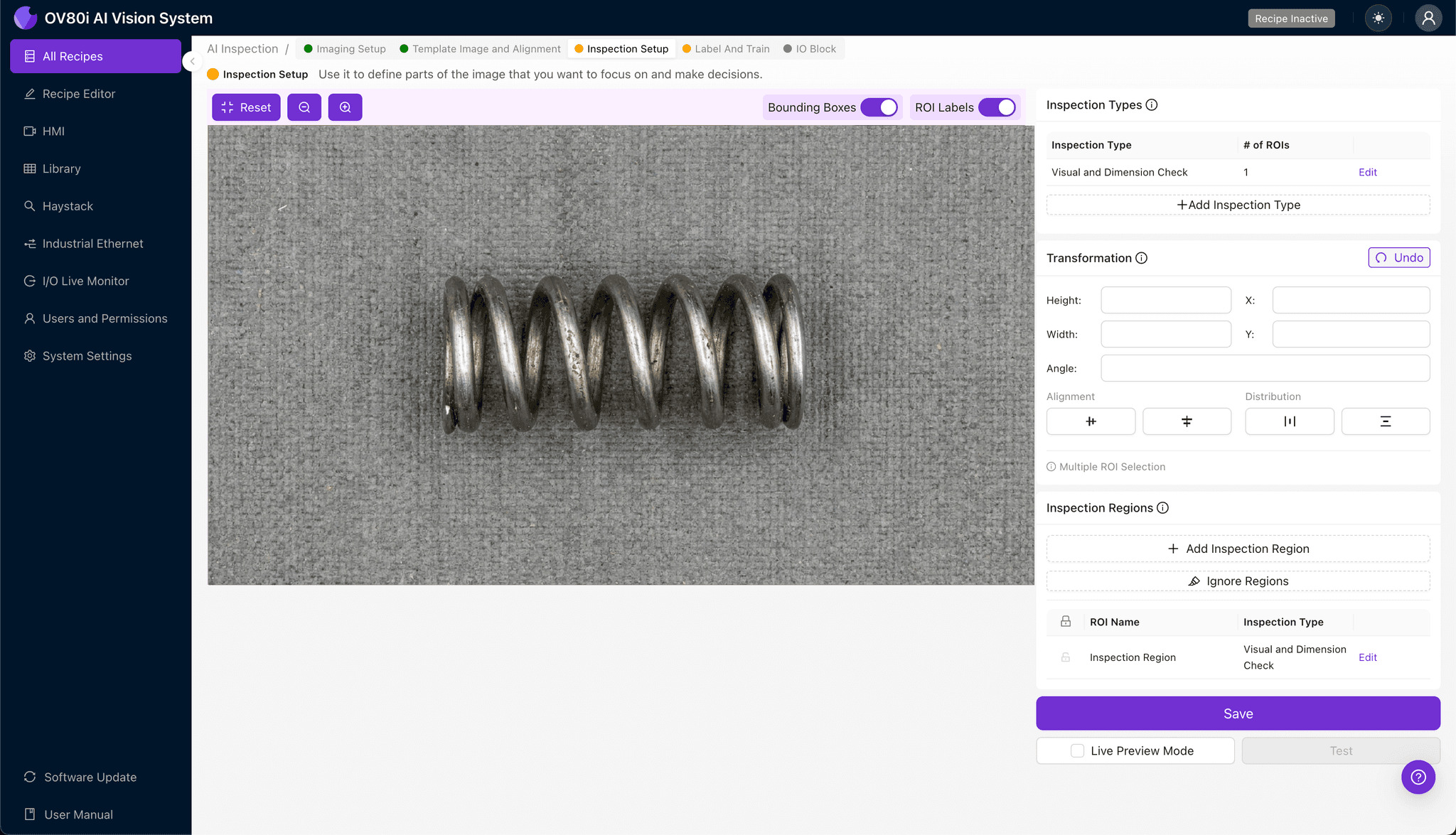Click the Width input field
Screen dimensions: 1456x835
coord(1166,334)
